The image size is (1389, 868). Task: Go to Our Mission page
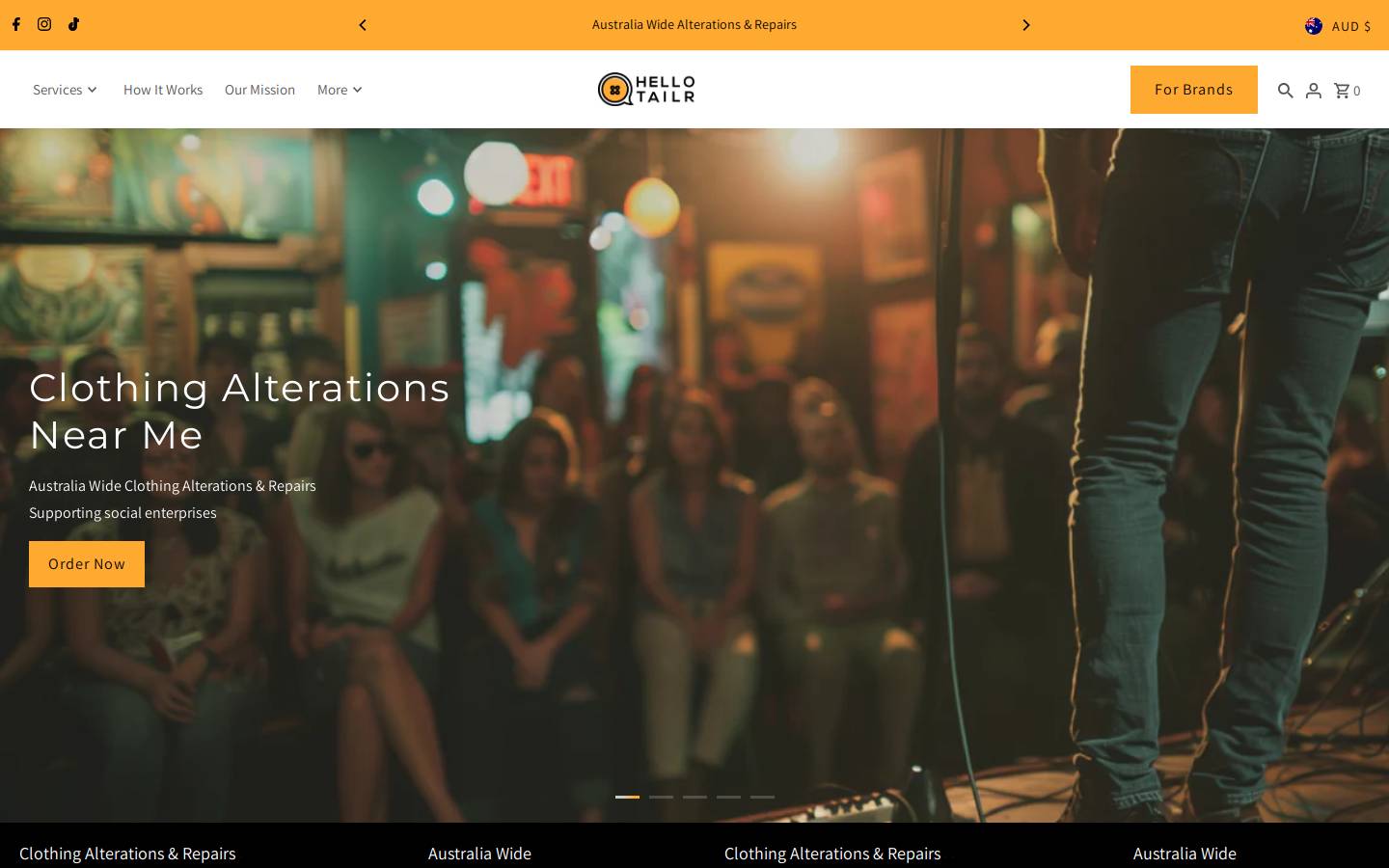point(259,90)
